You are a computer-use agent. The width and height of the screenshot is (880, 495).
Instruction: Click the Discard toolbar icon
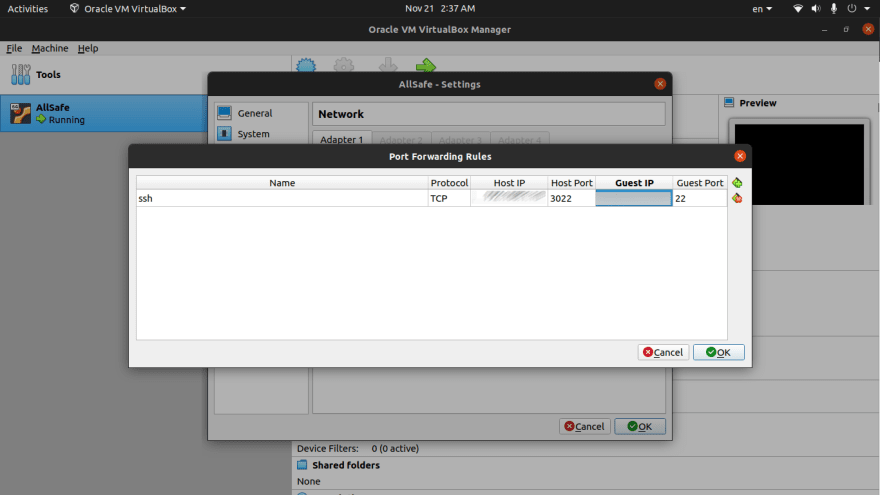[x=388, y=66]
